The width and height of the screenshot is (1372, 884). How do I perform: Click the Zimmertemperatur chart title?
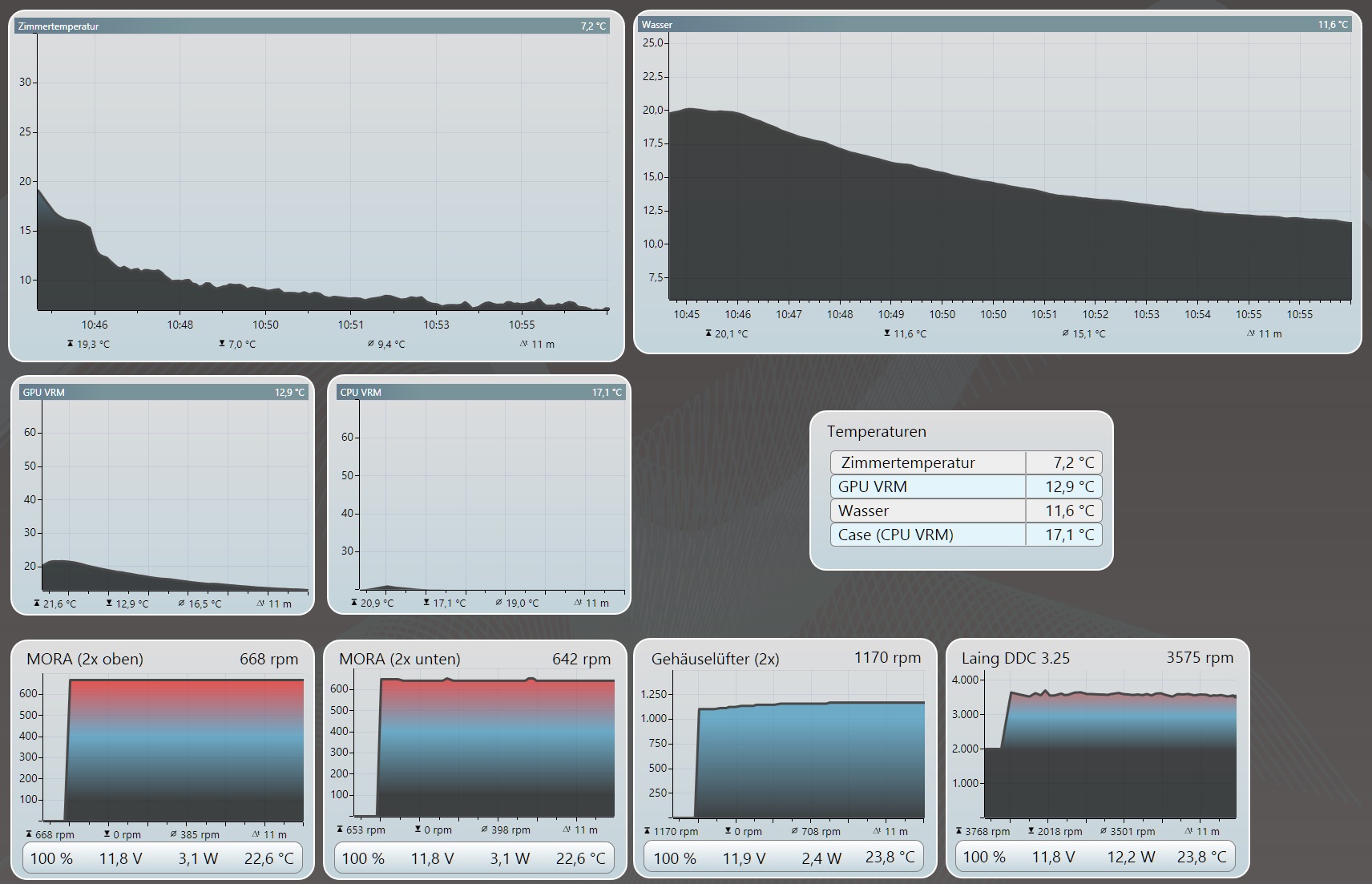[x=59, y=26]
